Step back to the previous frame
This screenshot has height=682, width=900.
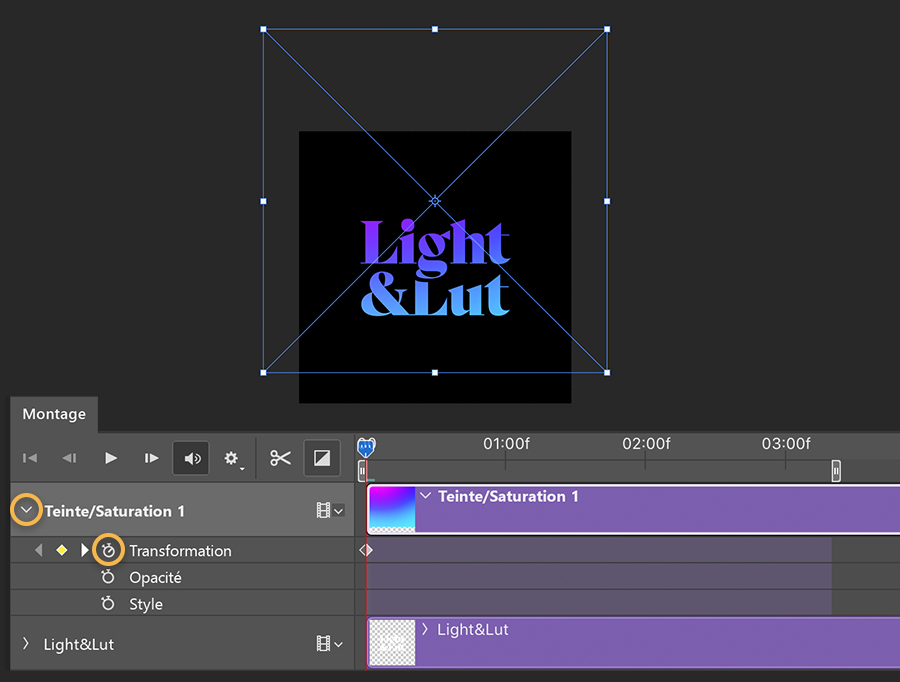pyautogui.click(x=69, y=458)
